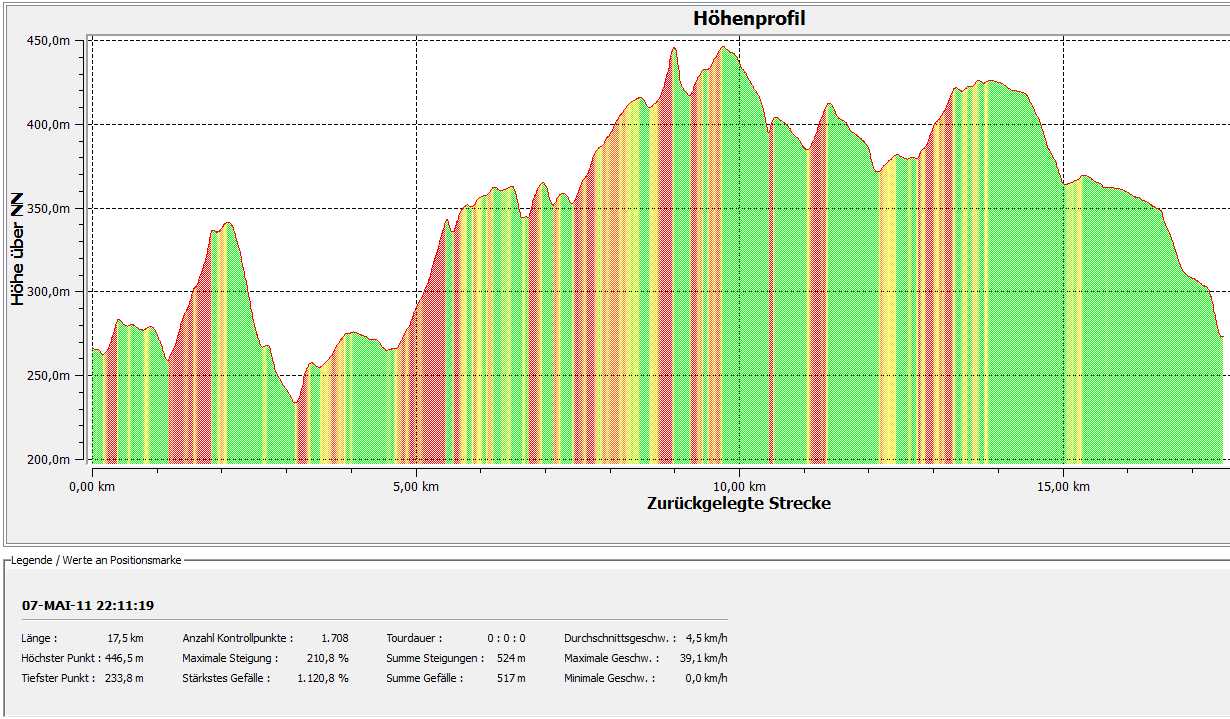Click the Höhenprofil chart title

[x=748, y=19]
